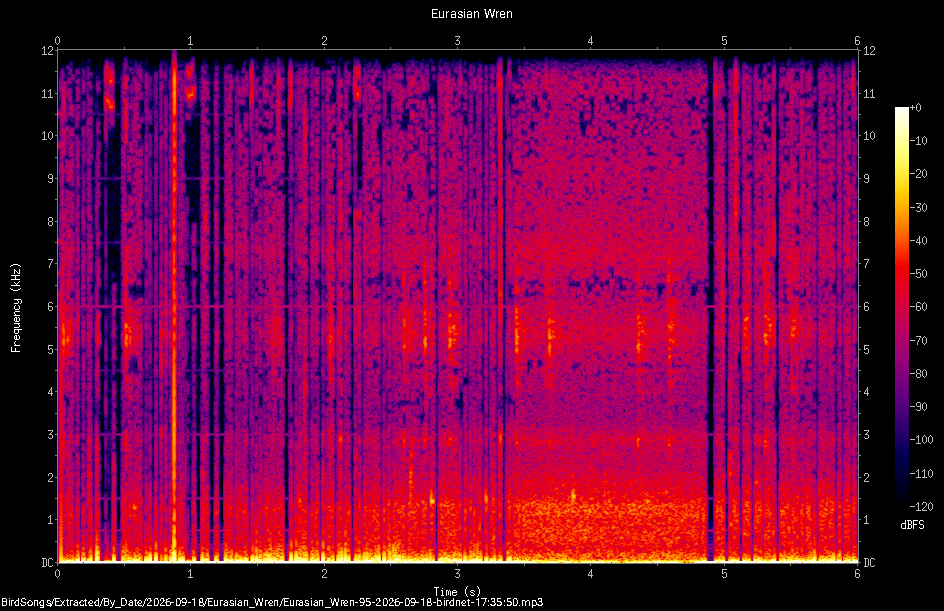944x611 pixels.
Task: Click the '-100' color scale value
Action: click(x=922, y=440)
